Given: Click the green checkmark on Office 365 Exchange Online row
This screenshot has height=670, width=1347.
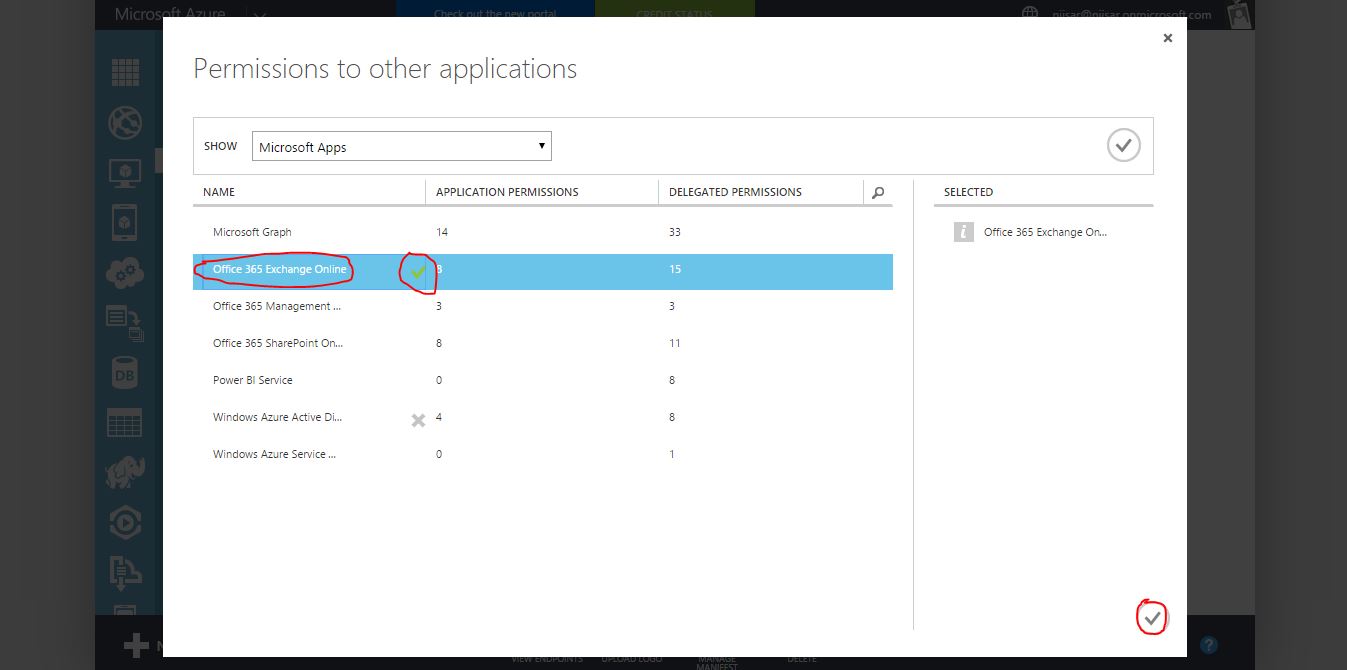Looking at the screenshot, I should click(418, 271).
